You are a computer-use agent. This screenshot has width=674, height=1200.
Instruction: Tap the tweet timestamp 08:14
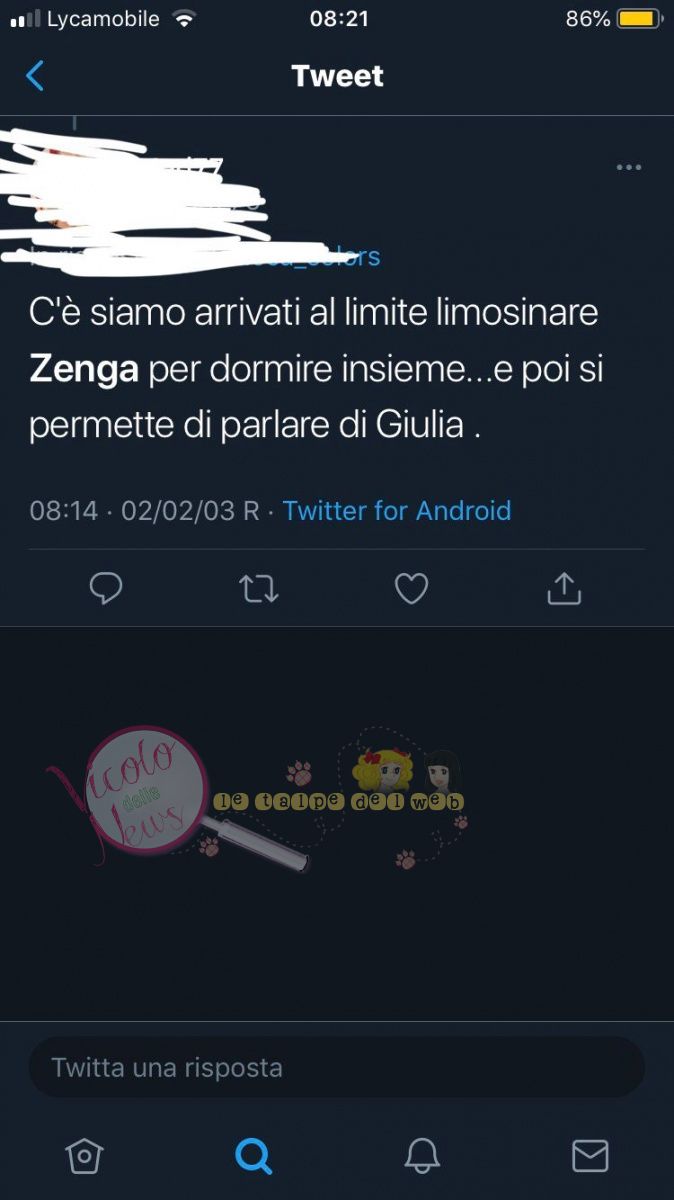(64, 510)
